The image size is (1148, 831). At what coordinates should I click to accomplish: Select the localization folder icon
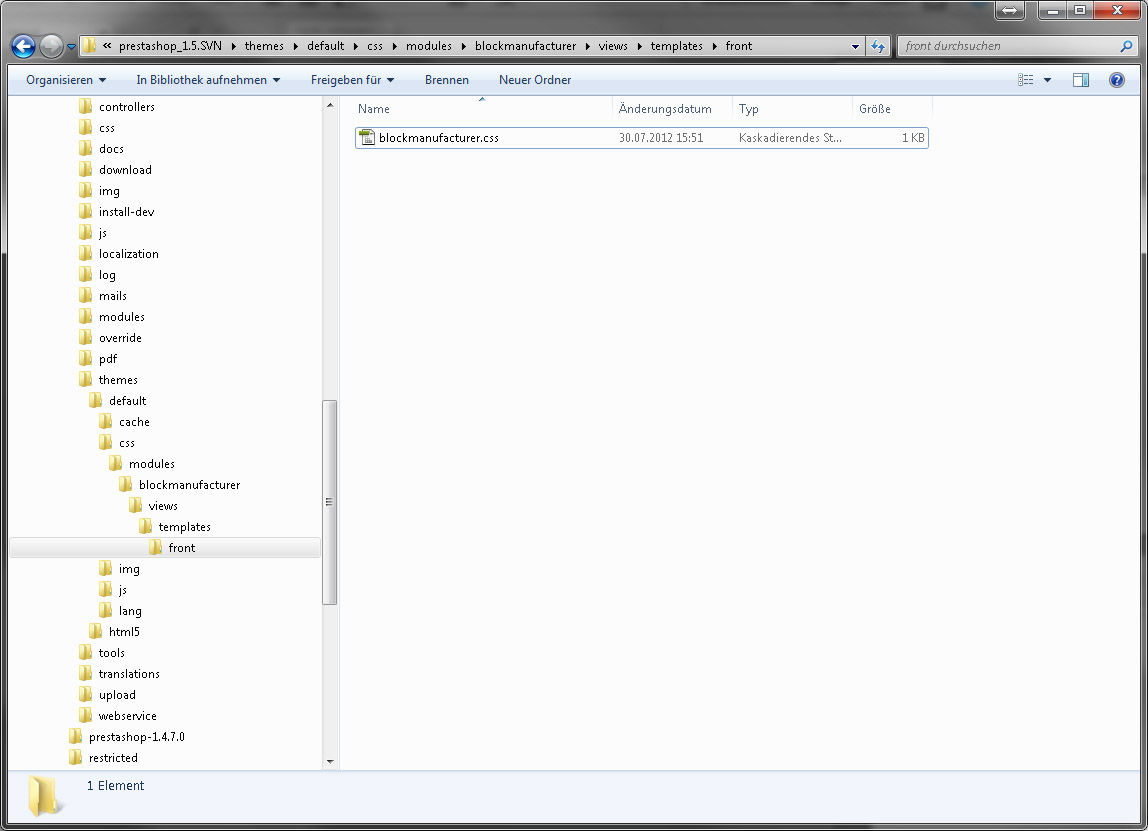coord(86,254)
